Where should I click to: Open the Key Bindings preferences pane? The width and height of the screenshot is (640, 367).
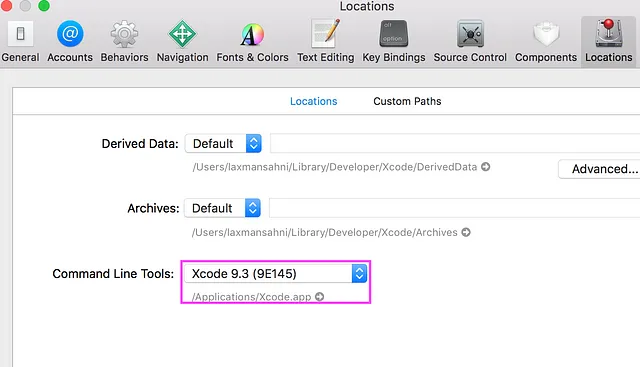pos(393,42)
